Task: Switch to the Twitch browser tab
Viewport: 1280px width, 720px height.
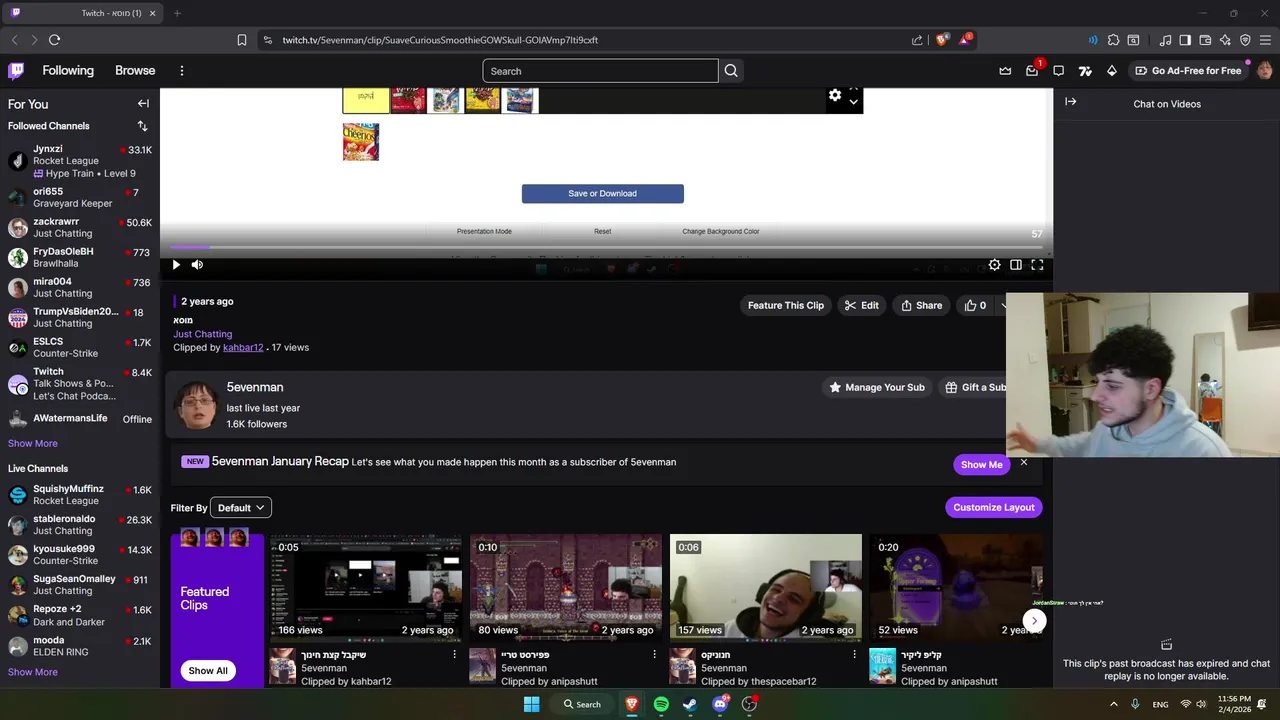Action: (82, 13)
